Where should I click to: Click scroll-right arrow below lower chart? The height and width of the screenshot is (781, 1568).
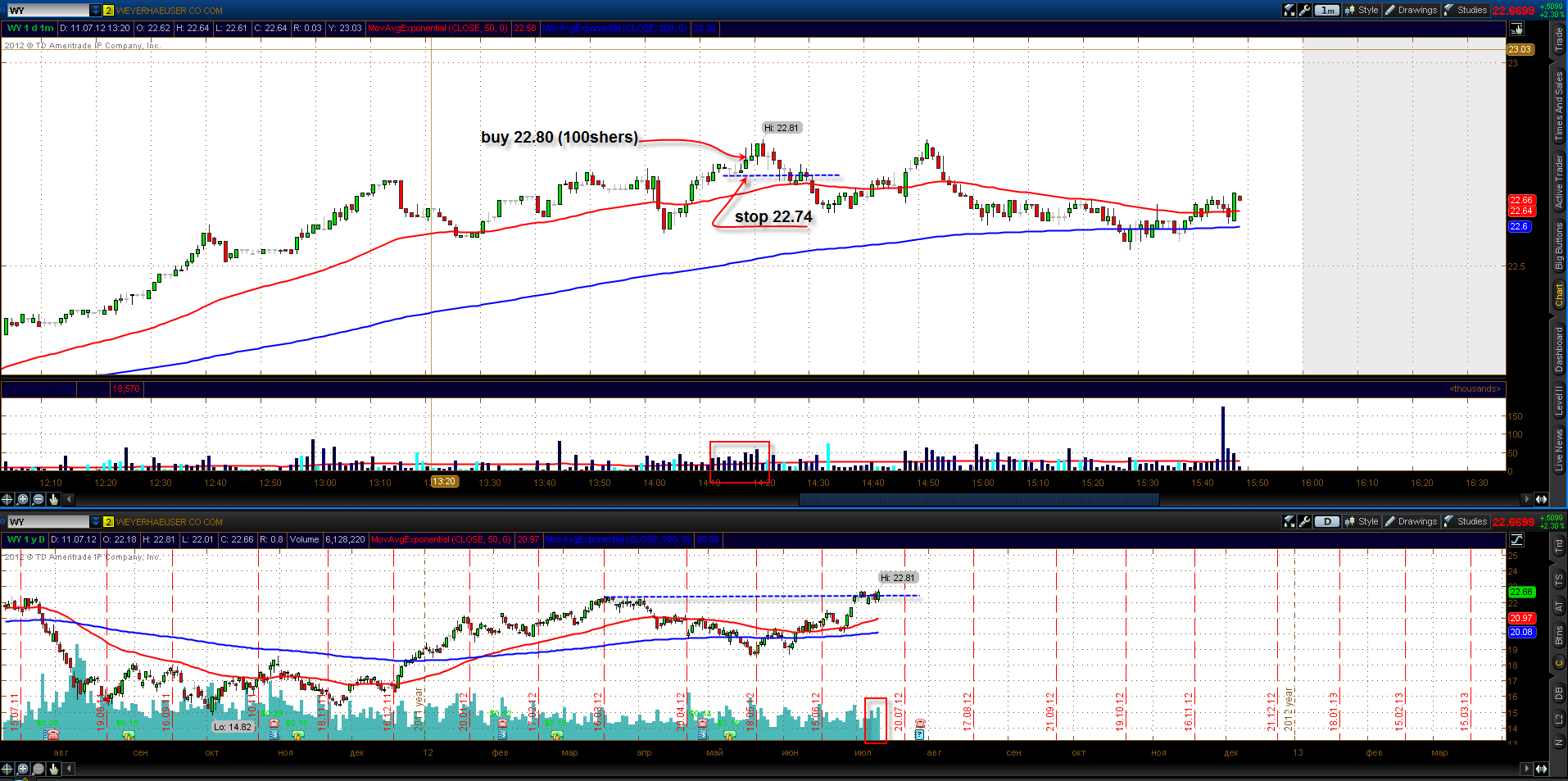pyautogui.click(x=1526, y=769)
